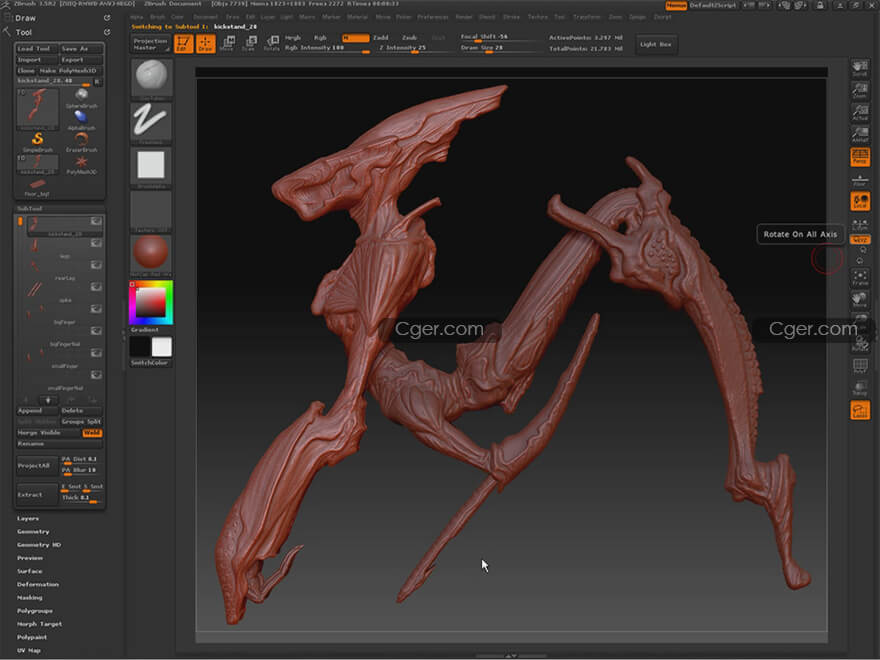
Task: Click the AAHalf icon
Action: [860, 135]
